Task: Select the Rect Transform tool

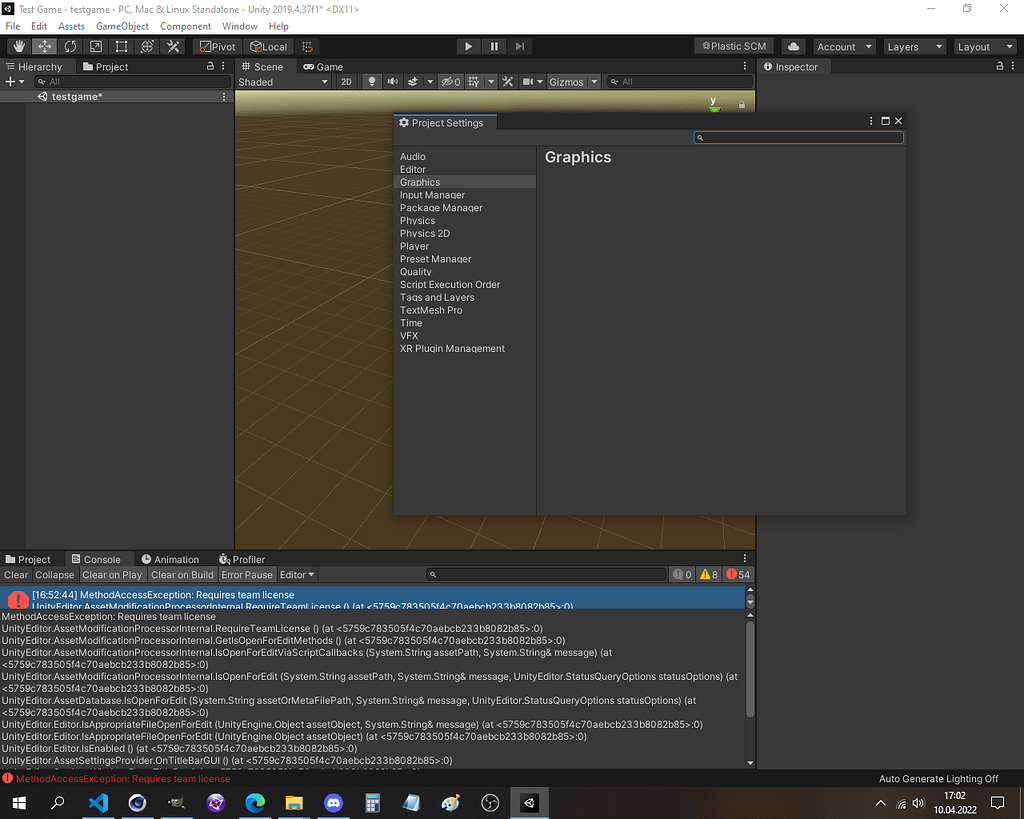Action: [121, 46]
